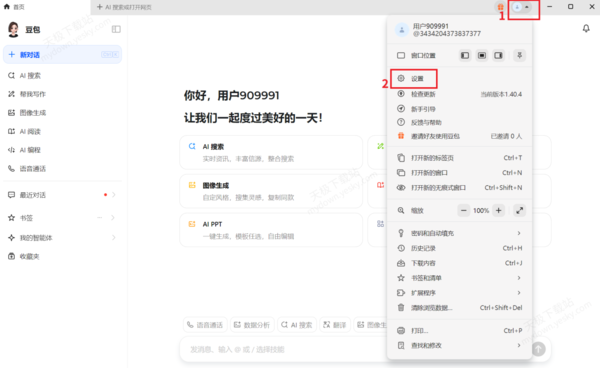The height and width of the screenshot is (368, 600).
Task: Enter fullscreen via zoom row expand icon
Action: [519, 210]
